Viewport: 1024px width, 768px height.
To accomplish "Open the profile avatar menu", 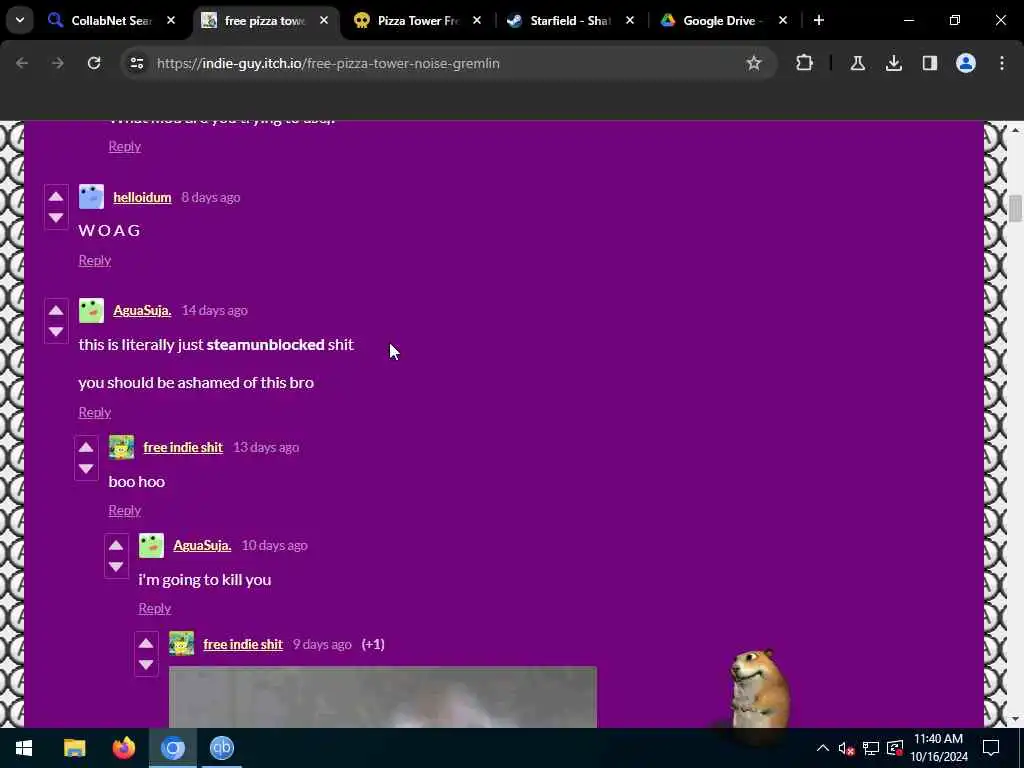I will (966, 63).
